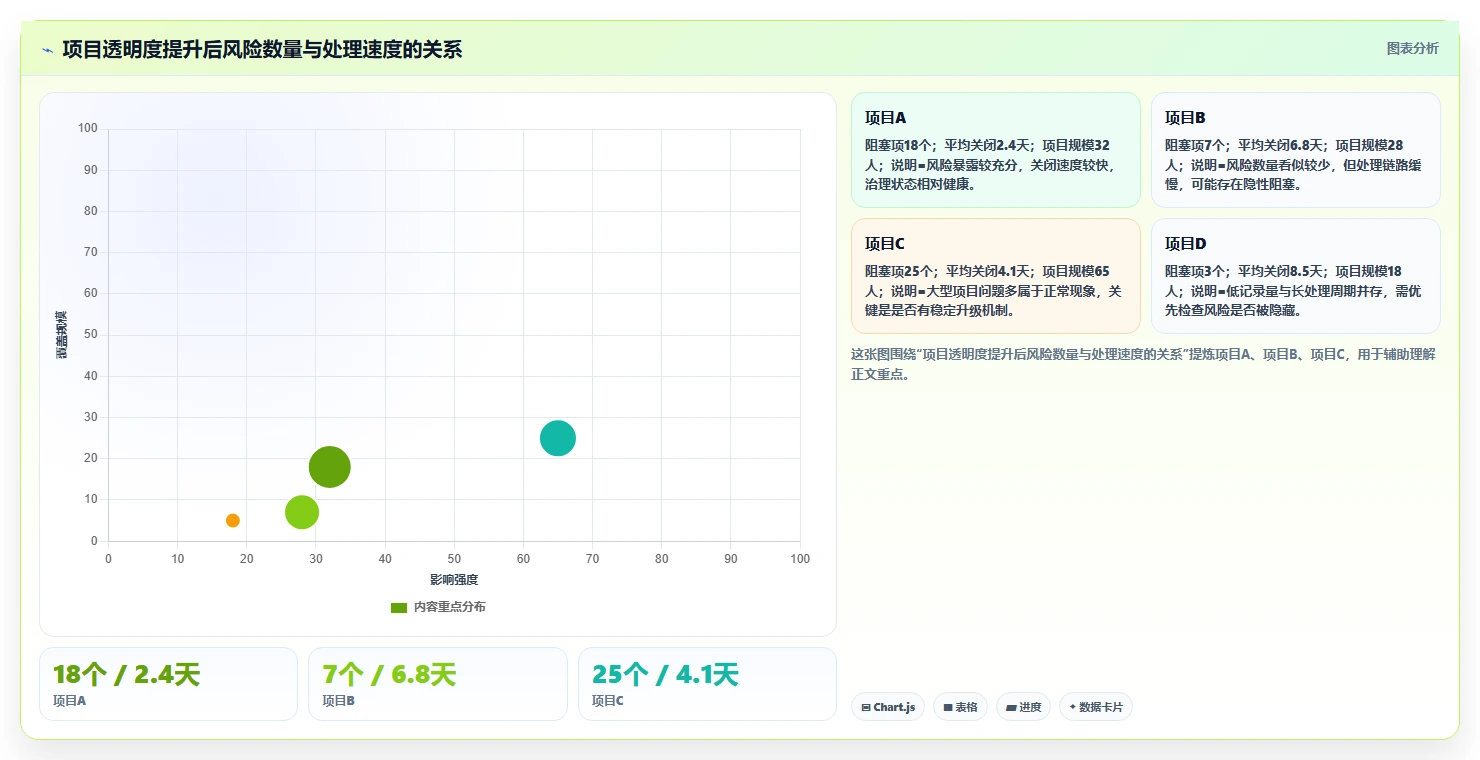
Task: Click the 25个 / 4.1天 stat card
Action: (x=707, y=684)
